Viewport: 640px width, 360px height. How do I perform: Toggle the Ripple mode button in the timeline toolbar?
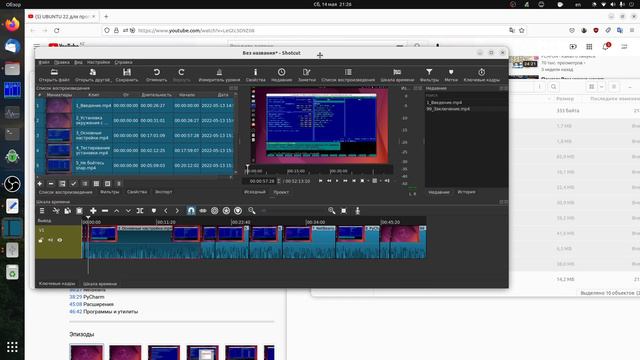click(215, 211)
